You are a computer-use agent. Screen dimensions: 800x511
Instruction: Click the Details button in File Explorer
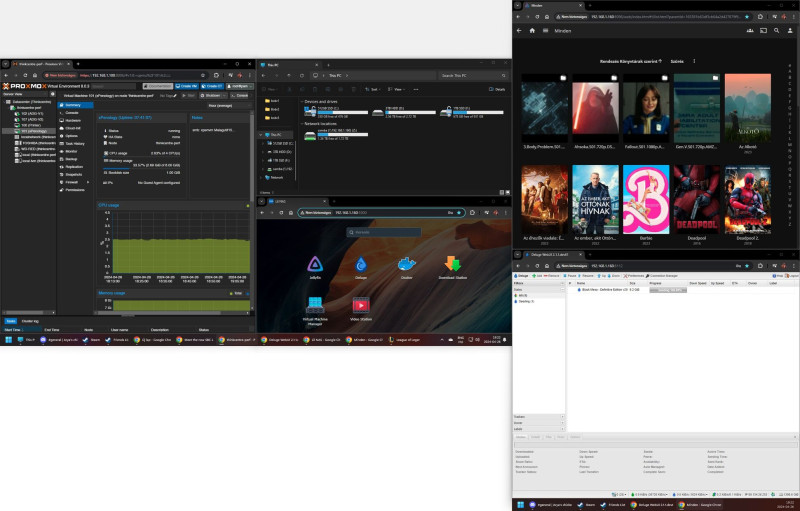pos(497,89)
